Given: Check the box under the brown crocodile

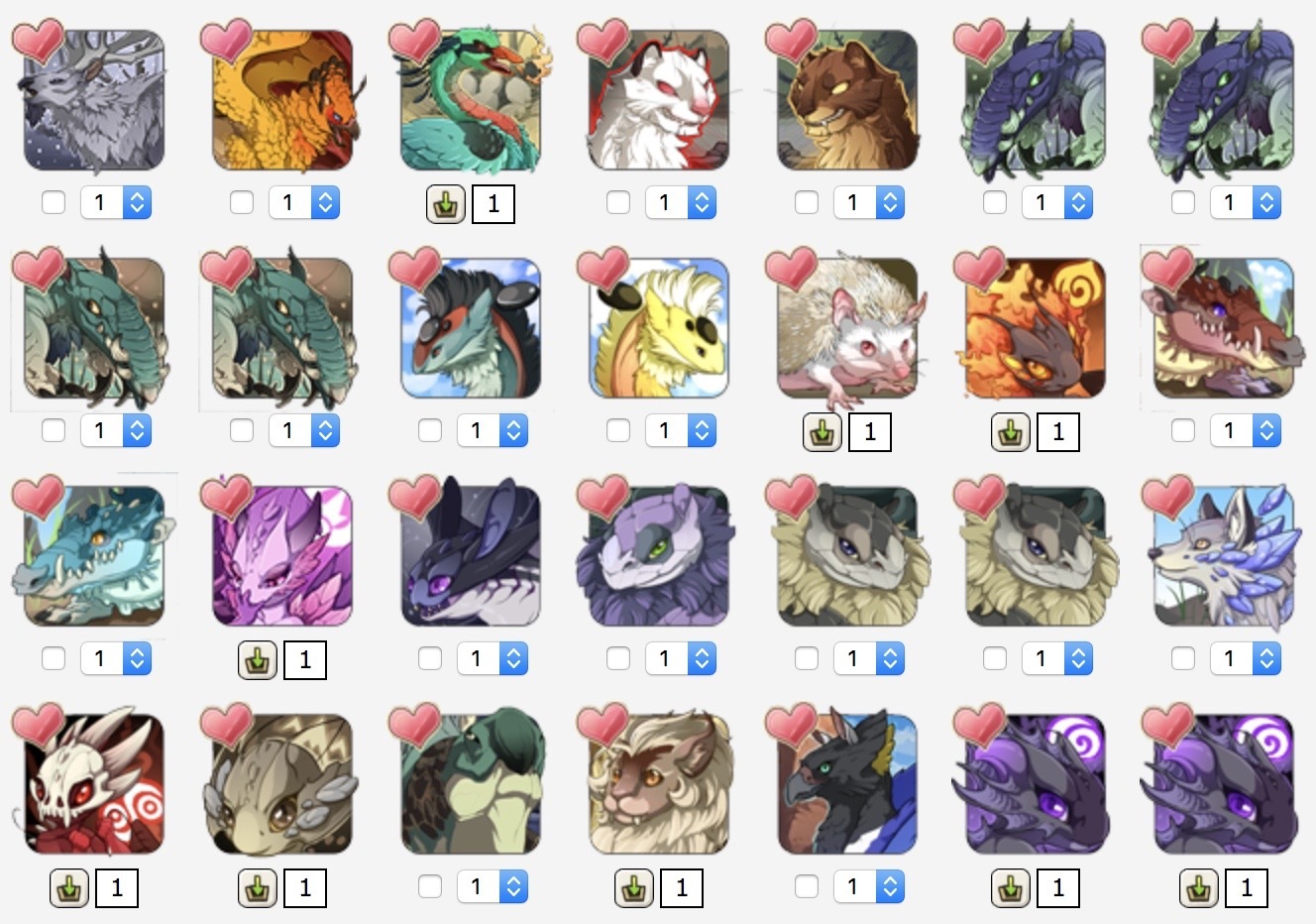Looking at the screenshot, I should click(1183, 430).
